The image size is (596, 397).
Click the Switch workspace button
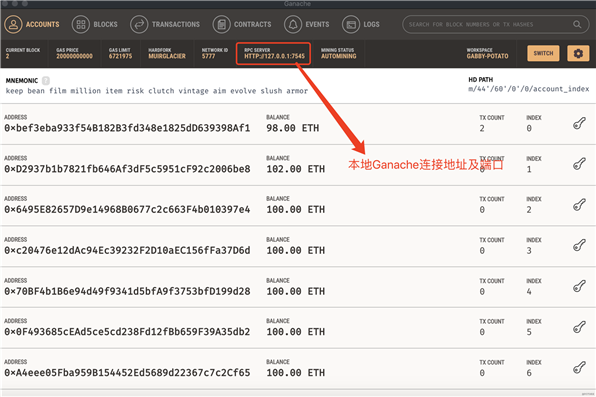click(x=543, y=53)
